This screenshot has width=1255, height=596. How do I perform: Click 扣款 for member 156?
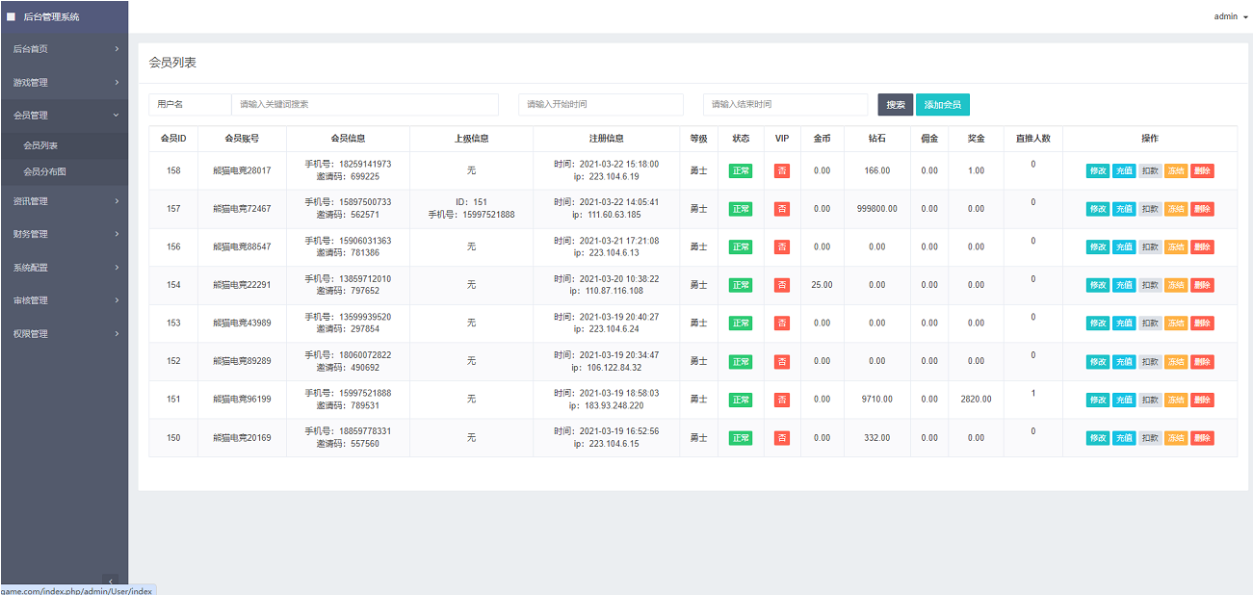tap(1150, 247)
